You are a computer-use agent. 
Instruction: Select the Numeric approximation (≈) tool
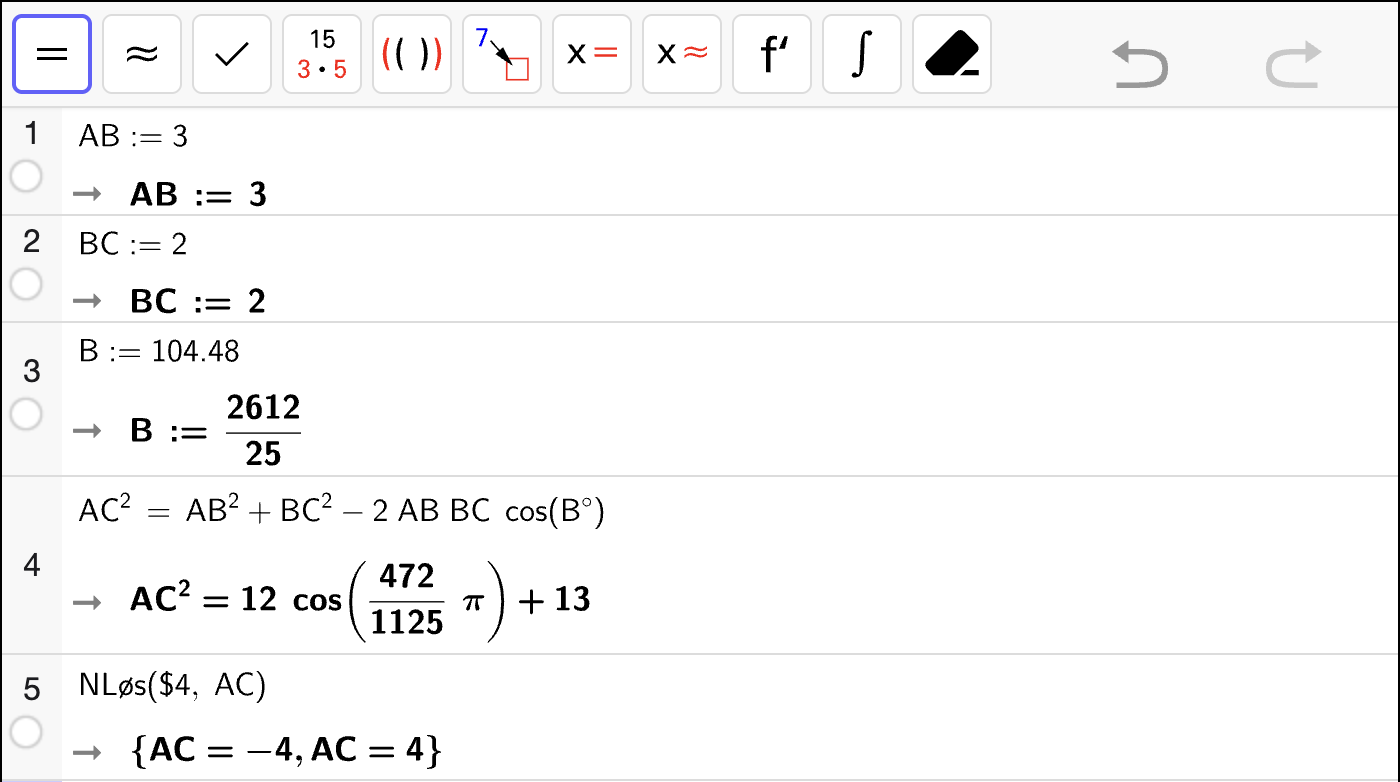[x=142, y=54]
